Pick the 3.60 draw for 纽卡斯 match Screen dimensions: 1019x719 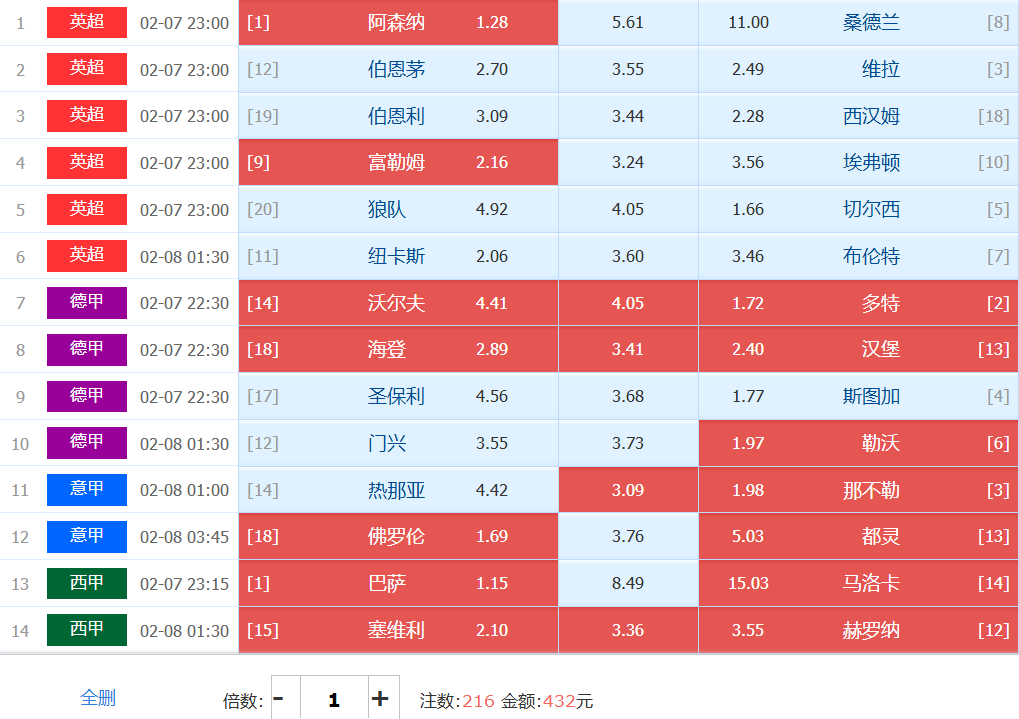[628, 256]
